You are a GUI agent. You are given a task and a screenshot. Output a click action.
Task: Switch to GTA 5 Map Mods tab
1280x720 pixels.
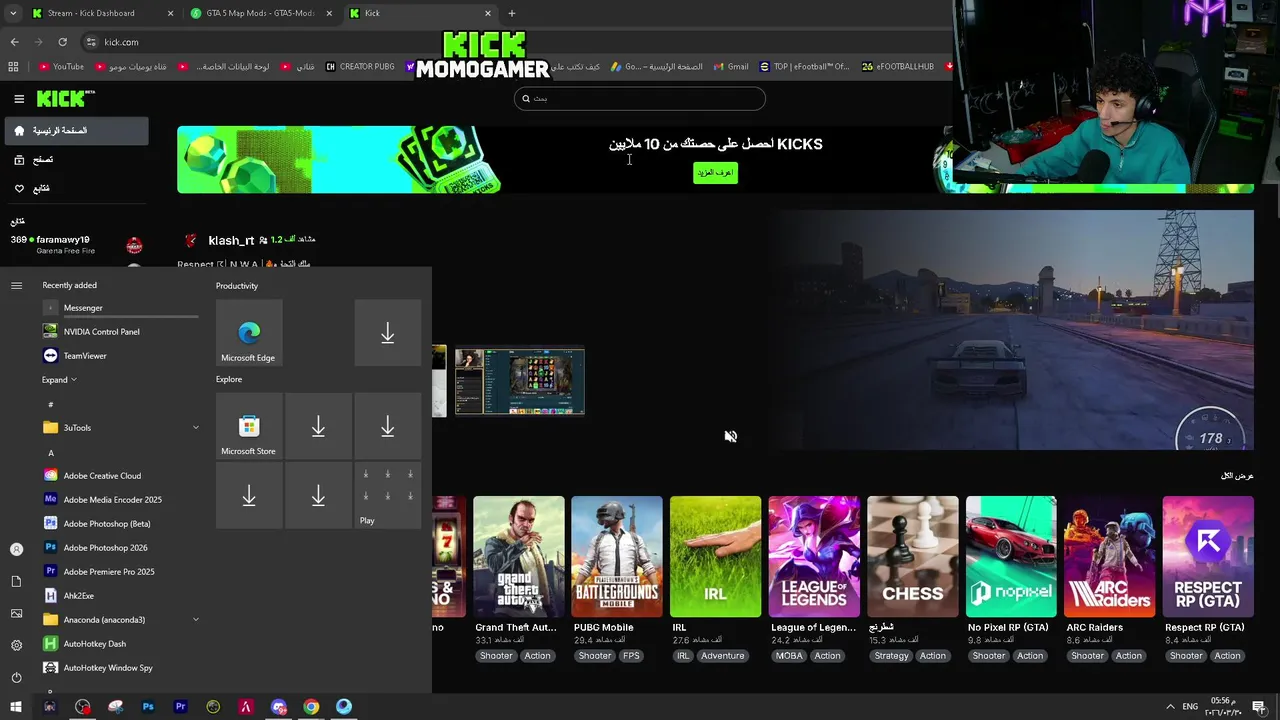[260, 13]
